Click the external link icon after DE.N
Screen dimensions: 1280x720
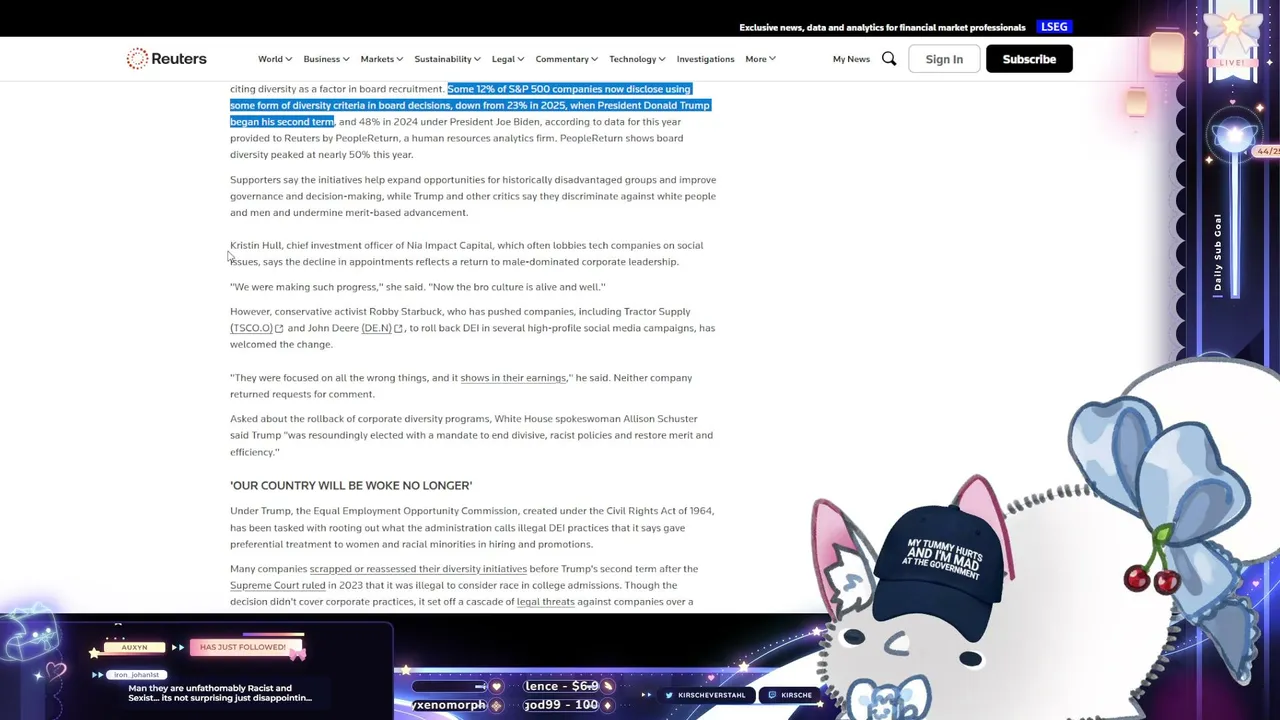(x=398, y=328)
